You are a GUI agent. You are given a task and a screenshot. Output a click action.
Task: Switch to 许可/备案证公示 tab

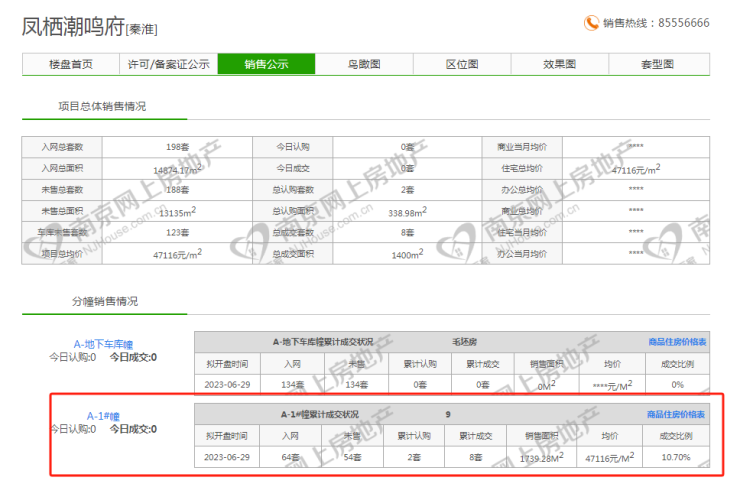(168, 64)
